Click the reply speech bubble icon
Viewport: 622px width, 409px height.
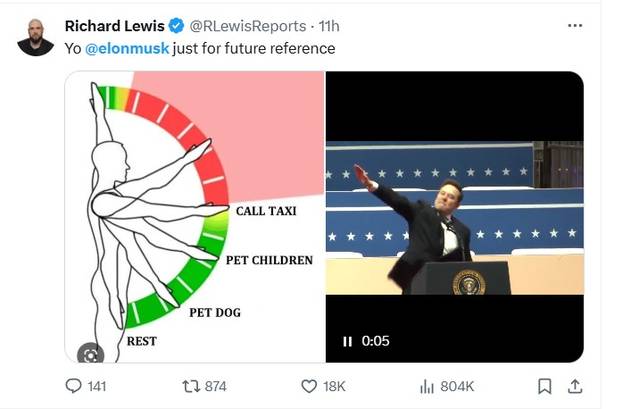[73, 386]
